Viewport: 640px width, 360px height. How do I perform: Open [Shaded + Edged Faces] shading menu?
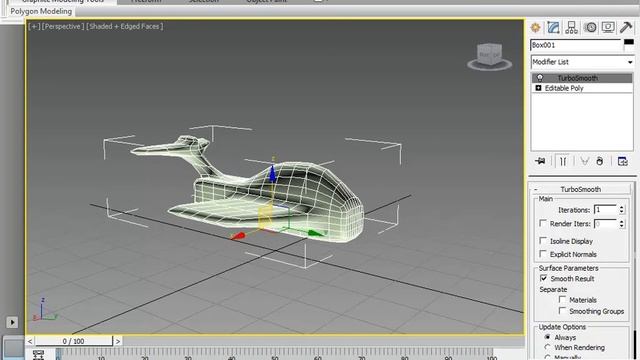tap(124, 26)
